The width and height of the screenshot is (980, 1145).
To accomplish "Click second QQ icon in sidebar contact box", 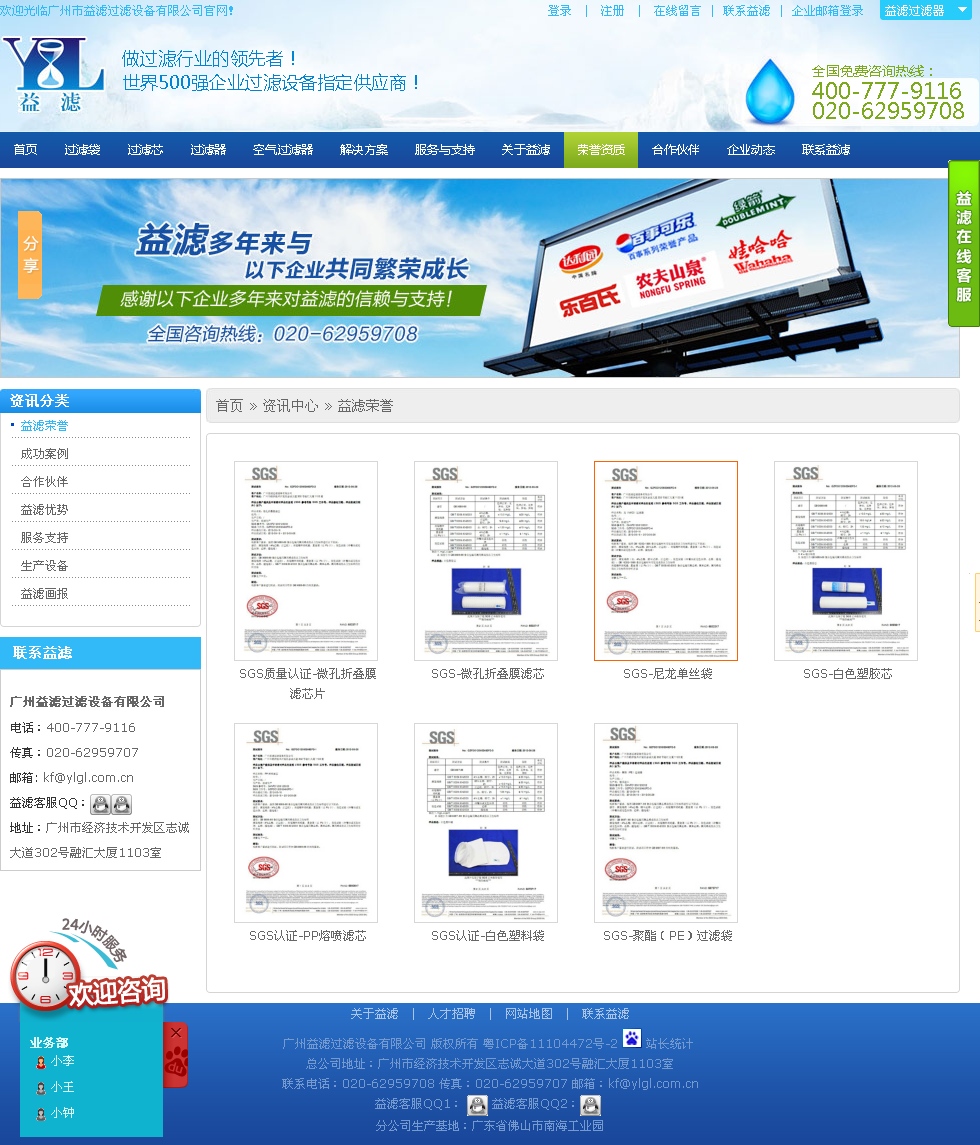I will tap(122, 804).
